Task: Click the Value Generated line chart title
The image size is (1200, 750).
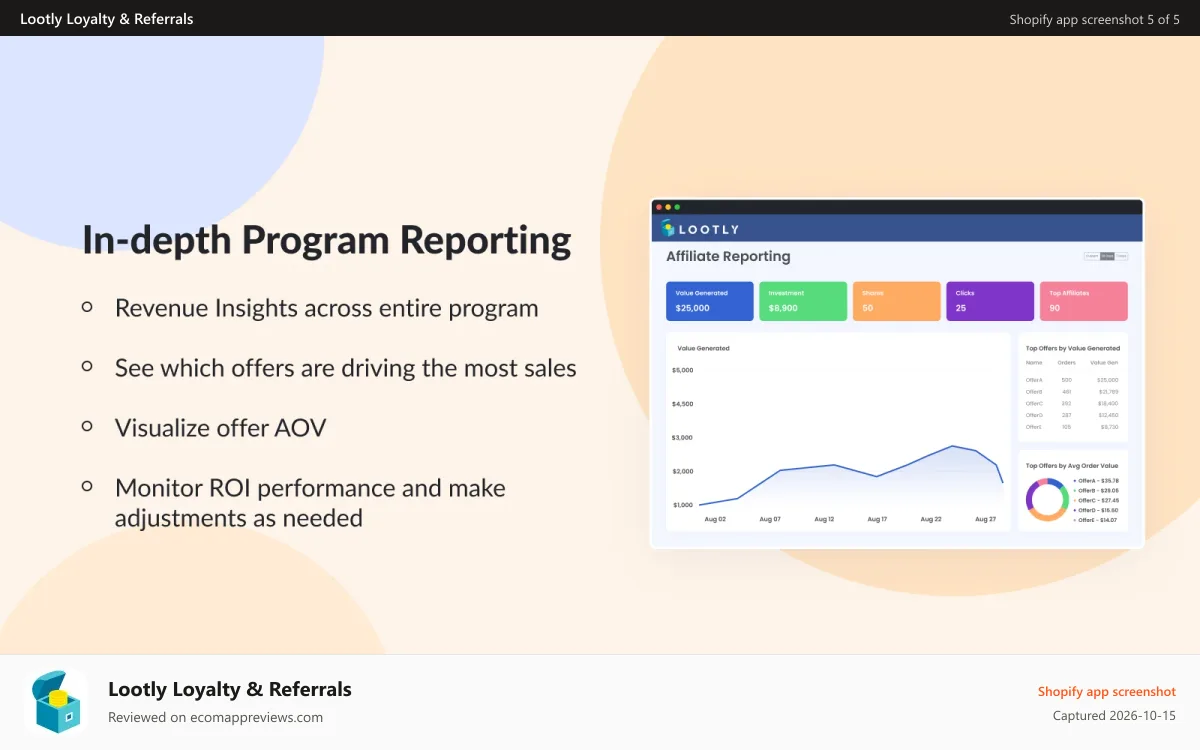Action: click(703, 348)
